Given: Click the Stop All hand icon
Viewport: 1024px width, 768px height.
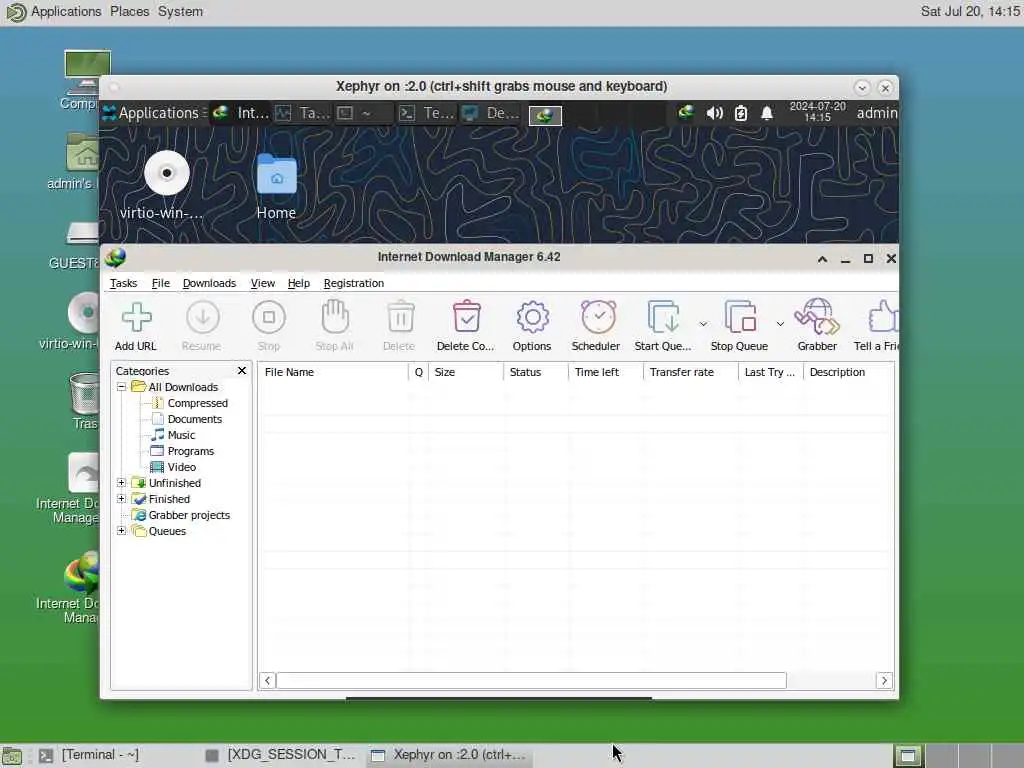Looking at the screenshot, I should [x=335, y=317].
